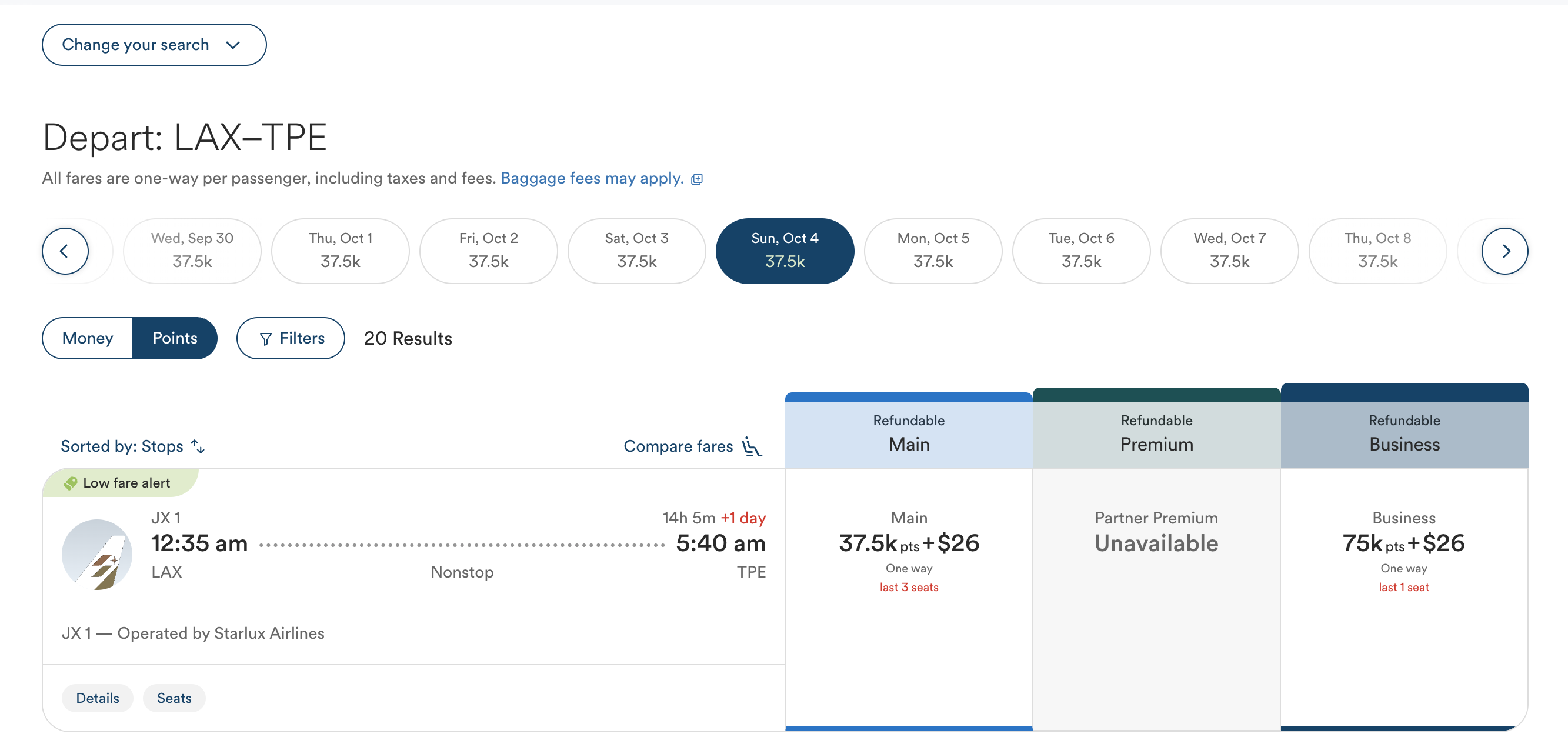Image resolution: width=1568 pixels, height=747 pixels.
Task: Select Fri, Oct 2 date
Action: (489, 251)
